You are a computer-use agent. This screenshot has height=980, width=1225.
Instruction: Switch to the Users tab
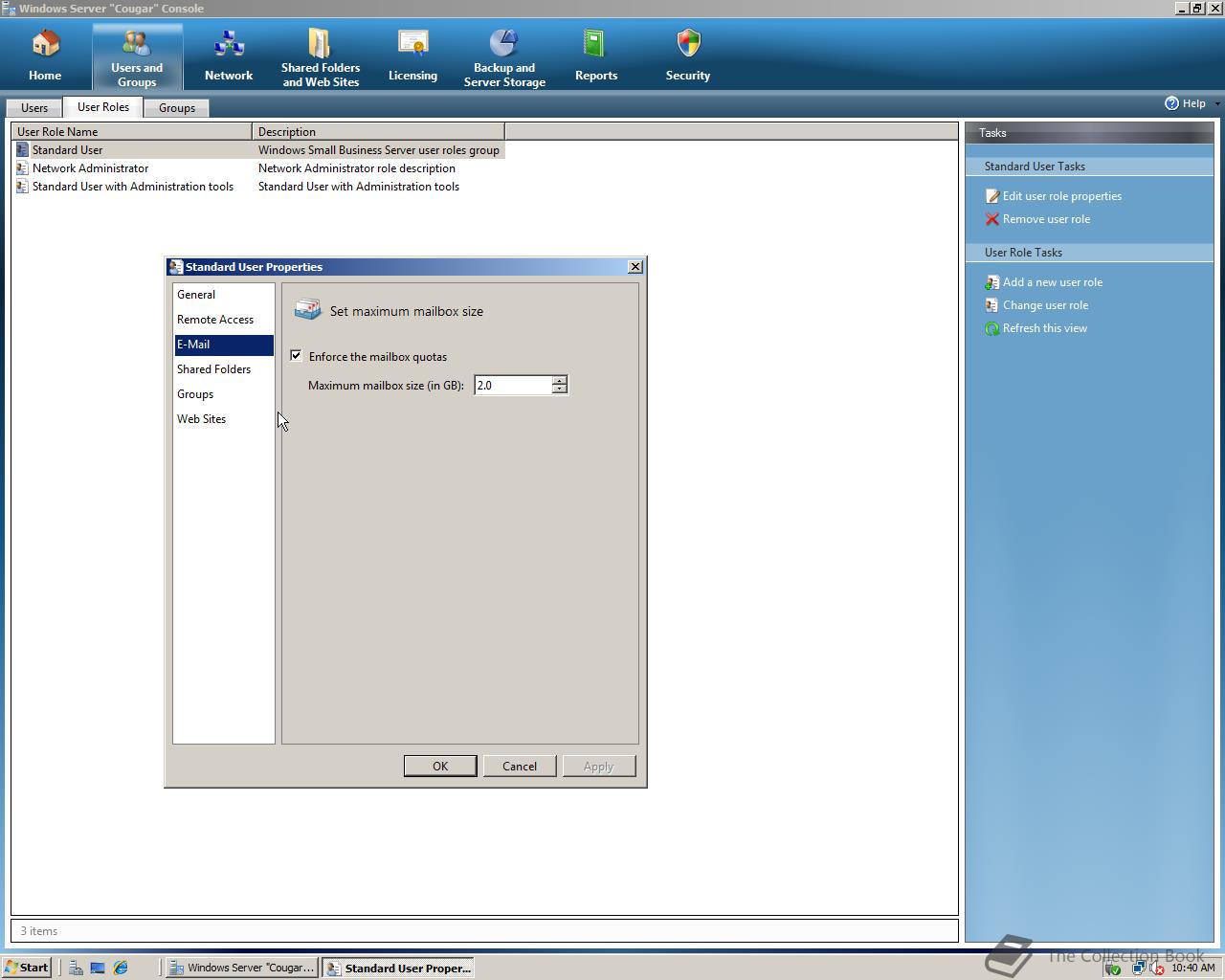click(x=34, y=107)
